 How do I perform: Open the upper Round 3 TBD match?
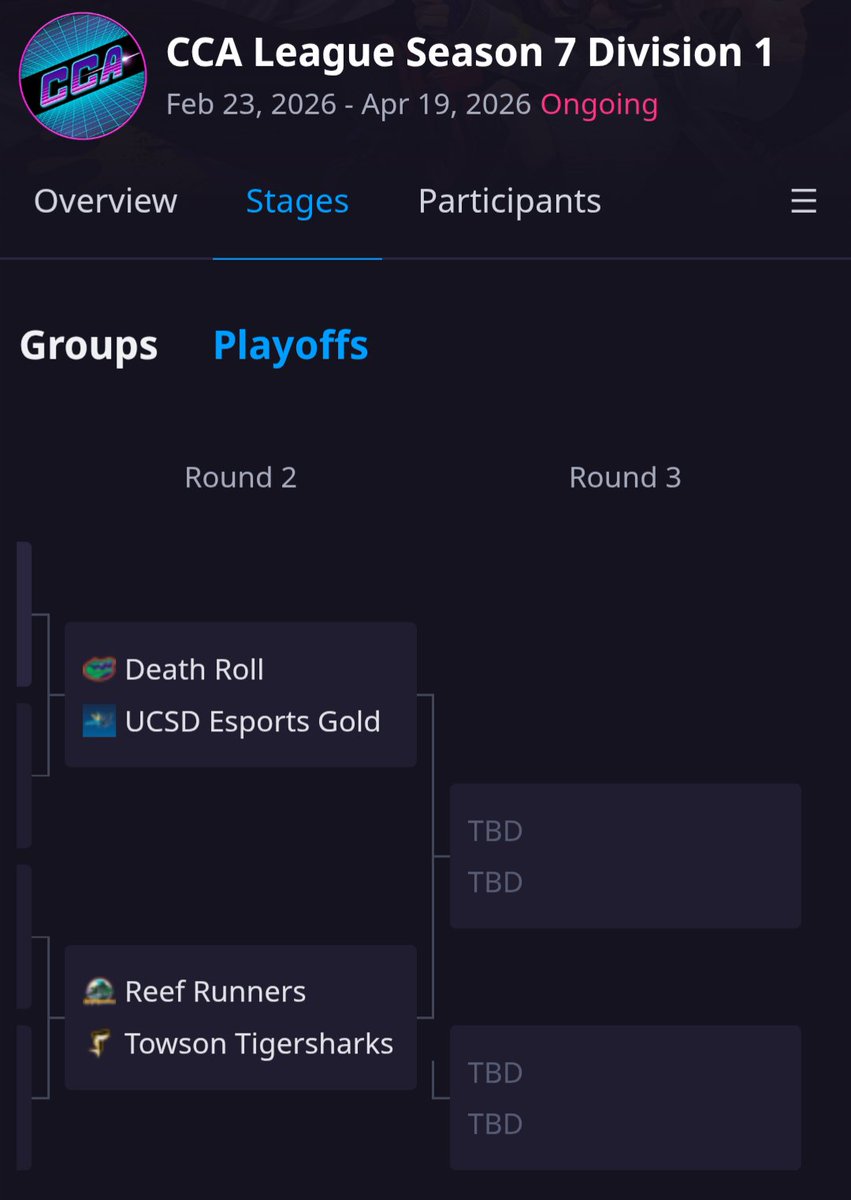point(625,856)
